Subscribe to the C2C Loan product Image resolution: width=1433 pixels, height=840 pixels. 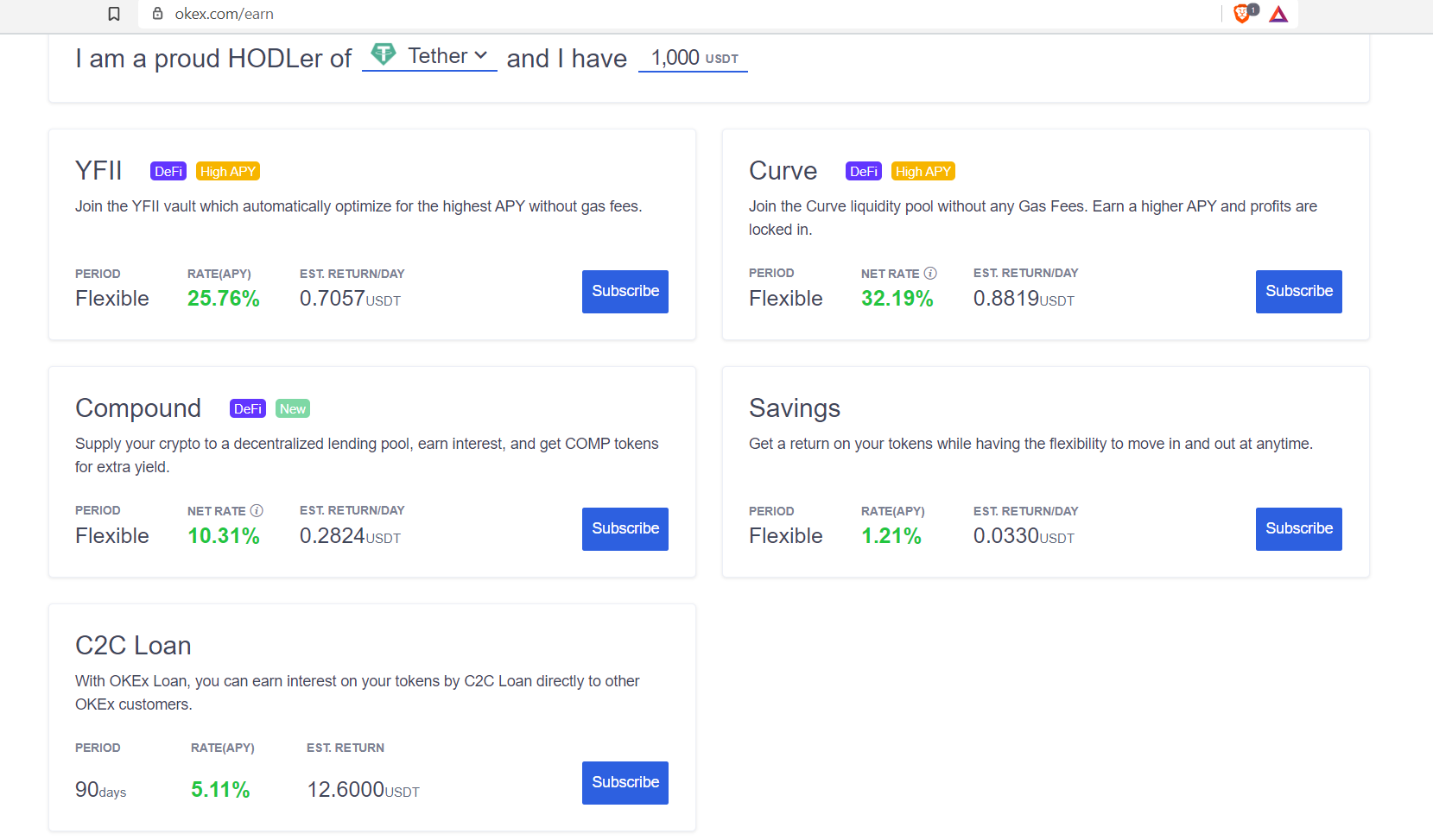tap(625, 783)
